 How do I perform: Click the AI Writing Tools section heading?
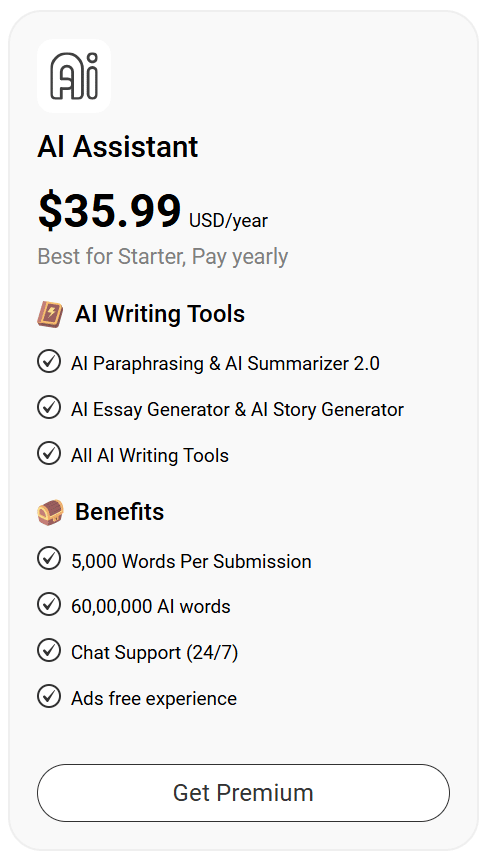(x=160, y=314)
